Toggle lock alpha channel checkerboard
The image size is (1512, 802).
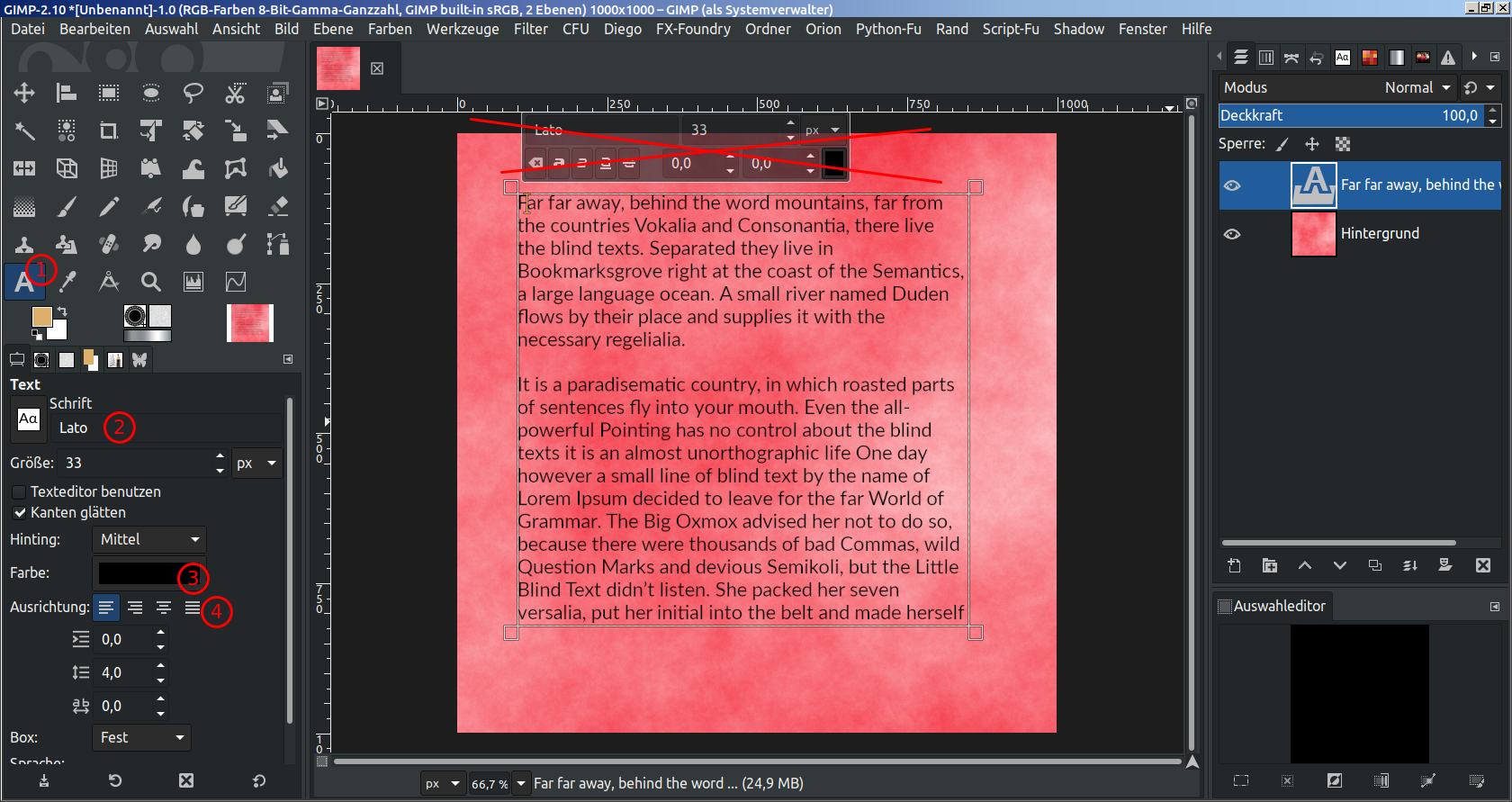(x=1342, y=144)
